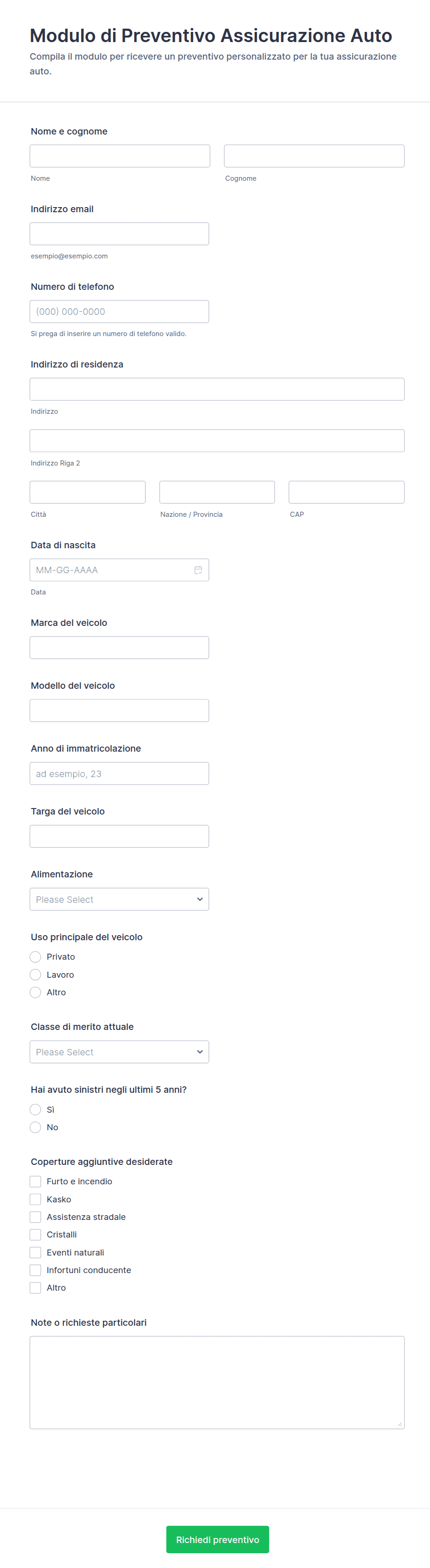Image resolution: width=430 pixels, height=1568 pixels.
Task: Click the Numero di telefono field
Action: point(119,312)
